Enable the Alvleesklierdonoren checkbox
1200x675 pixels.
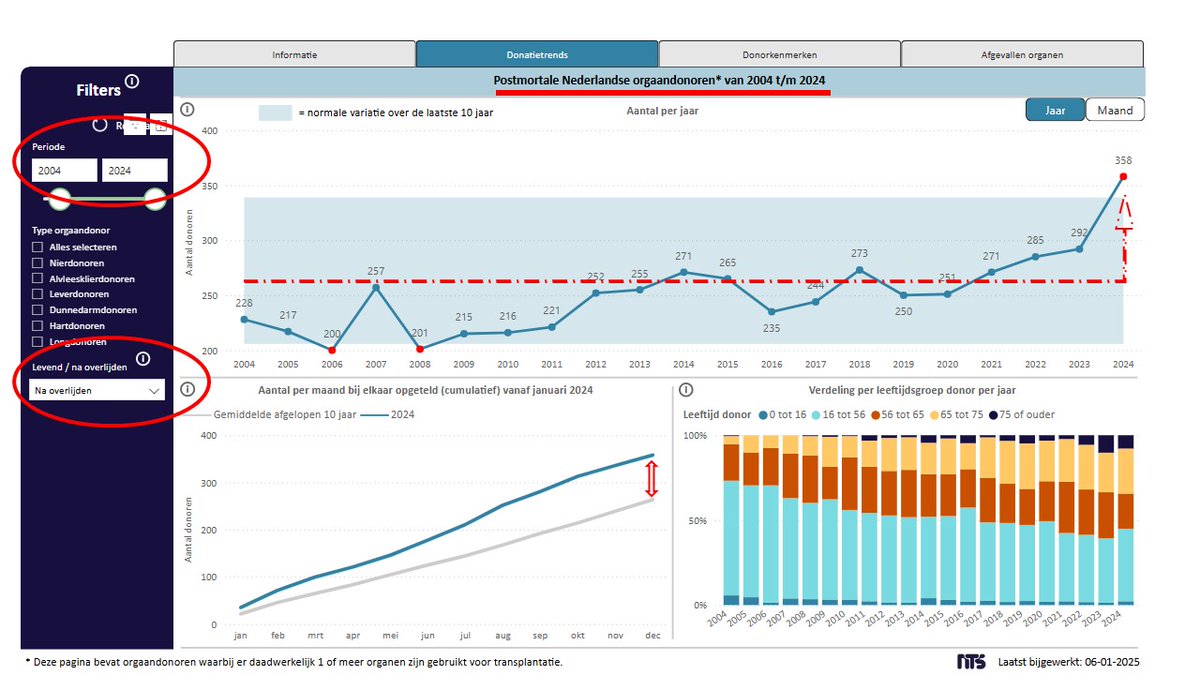[37, 279]
